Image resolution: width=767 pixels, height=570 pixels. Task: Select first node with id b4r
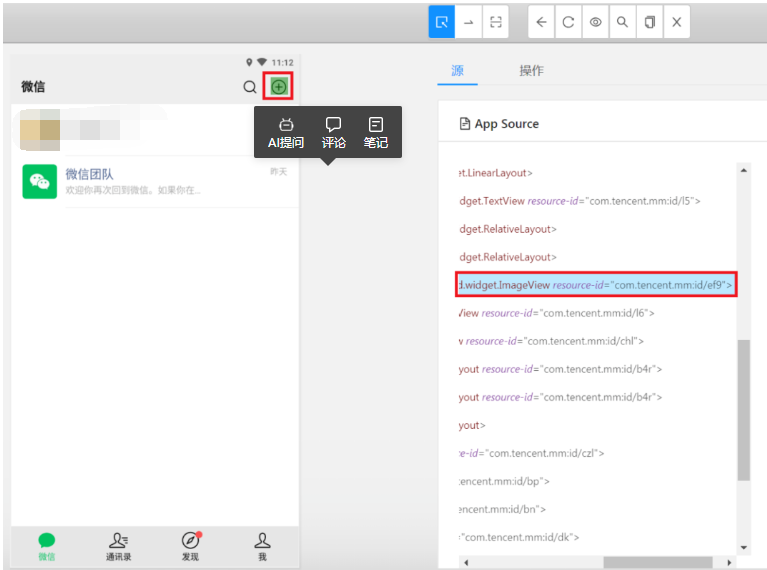pos(561,369)
